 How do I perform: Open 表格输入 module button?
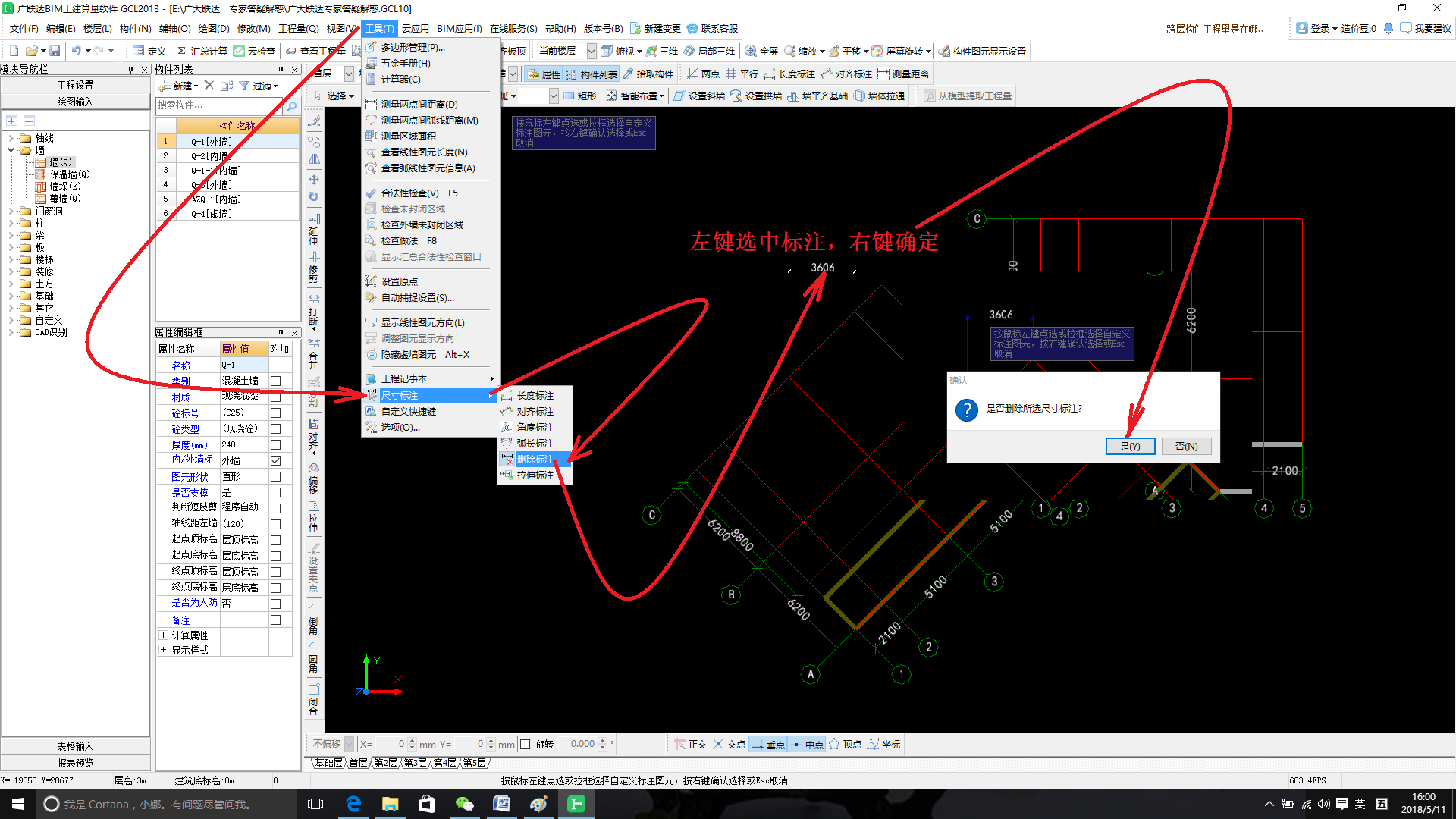pyautogui.click(x=75, y=746)
